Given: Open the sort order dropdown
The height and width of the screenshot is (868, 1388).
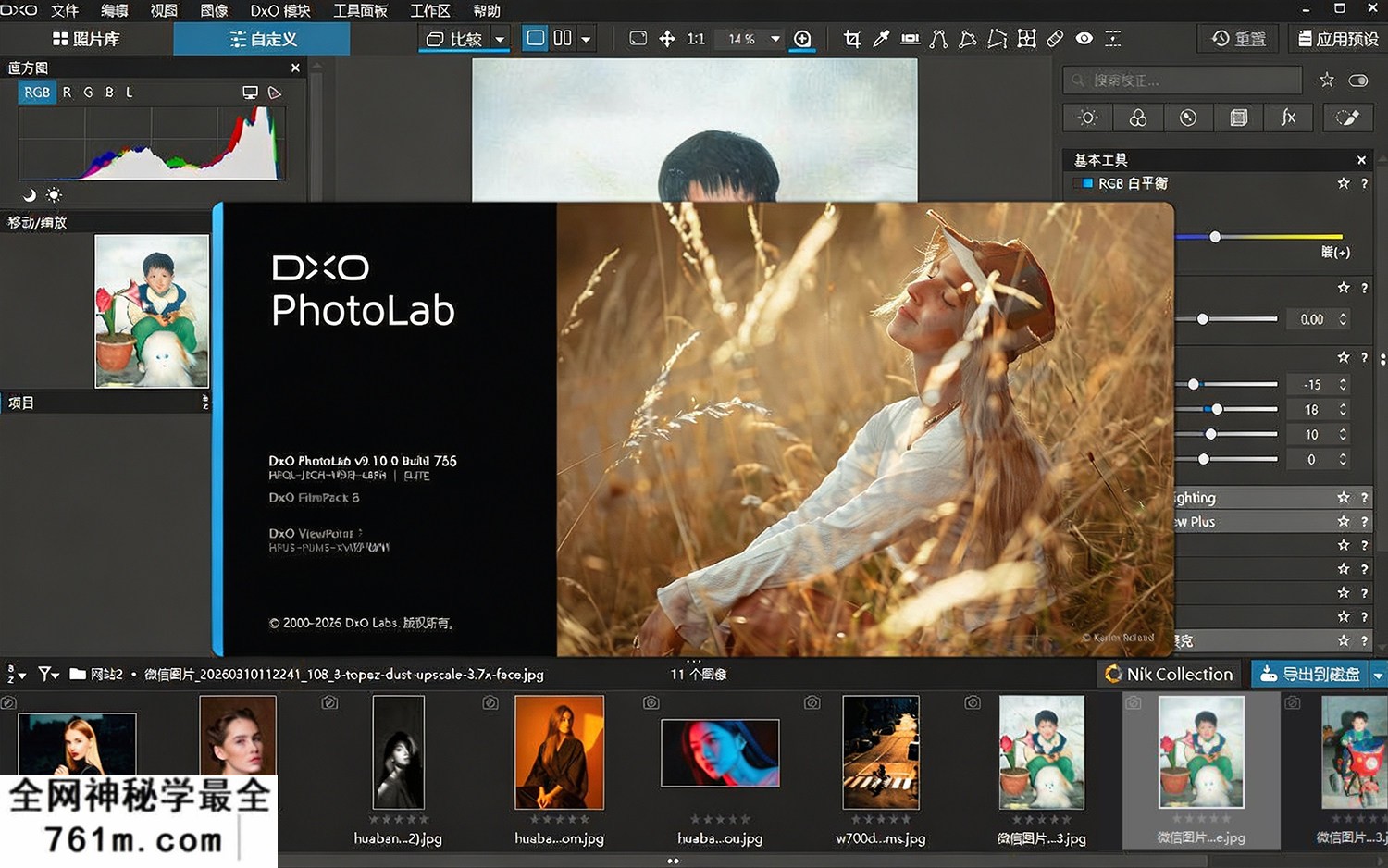Looking at the screenshot, I should pyautogui.click(x=16, y=675).
